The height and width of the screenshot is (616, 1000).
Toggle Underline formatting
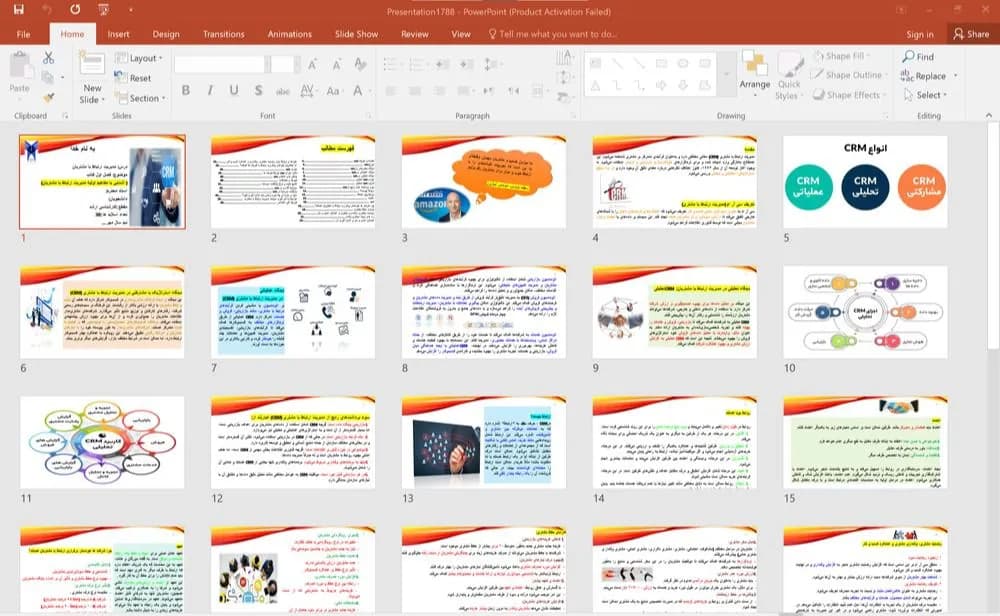click(x=234, y=91)
